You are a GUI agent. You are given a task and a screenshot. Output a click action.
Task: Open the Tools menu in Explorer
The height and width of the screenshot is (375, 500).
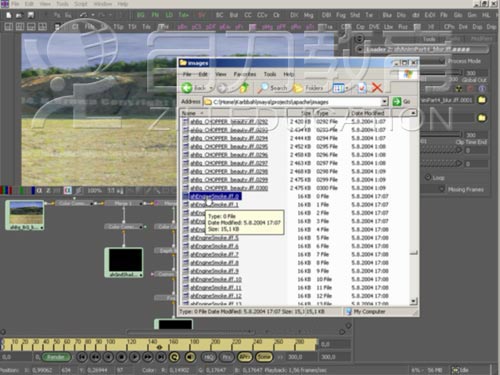click(270, 74)
